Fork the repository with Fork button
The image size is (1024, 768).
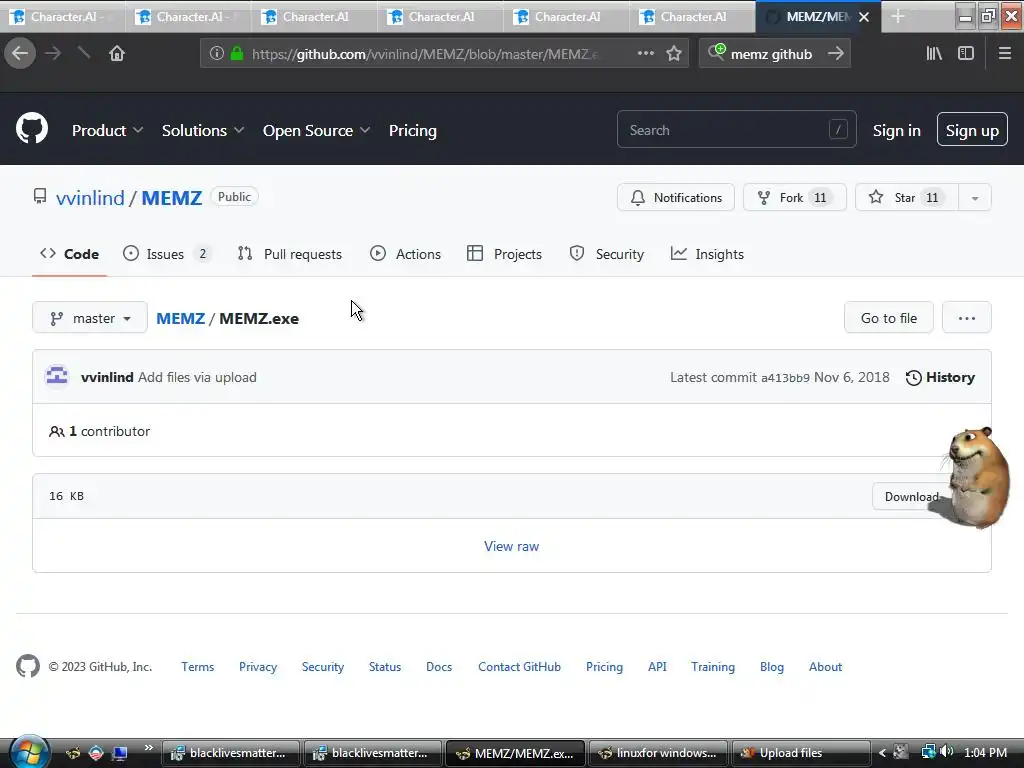click(795, 197)
